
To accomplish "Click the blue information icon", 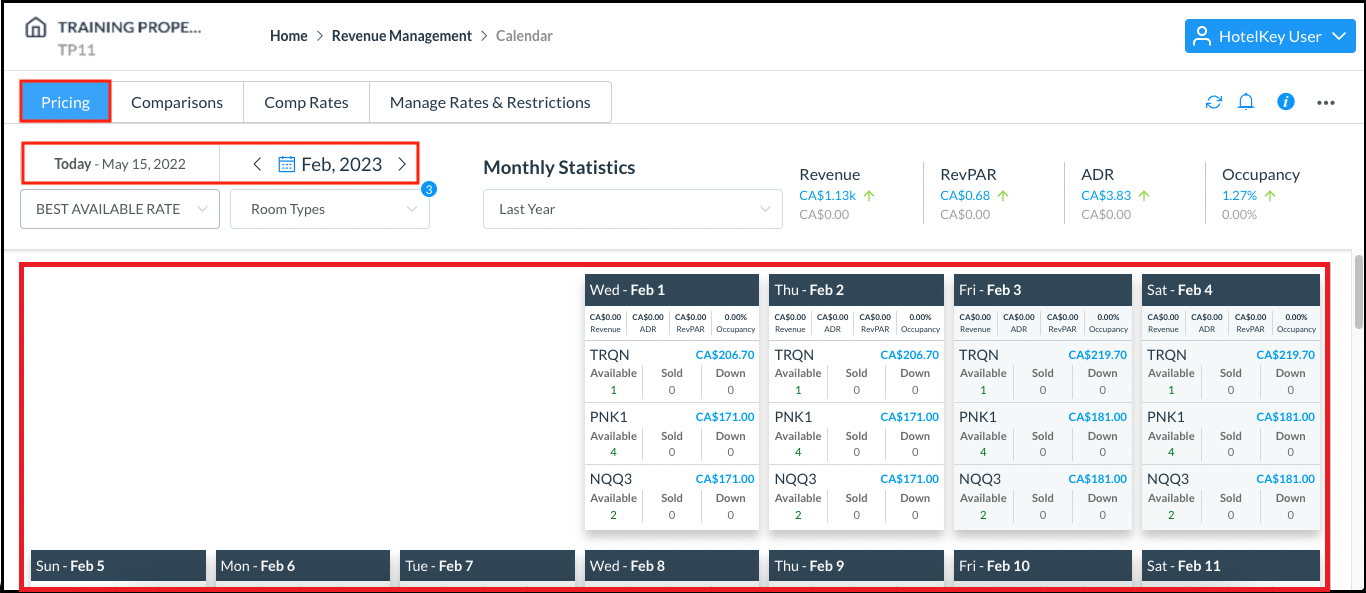I will pos(1286,102).
